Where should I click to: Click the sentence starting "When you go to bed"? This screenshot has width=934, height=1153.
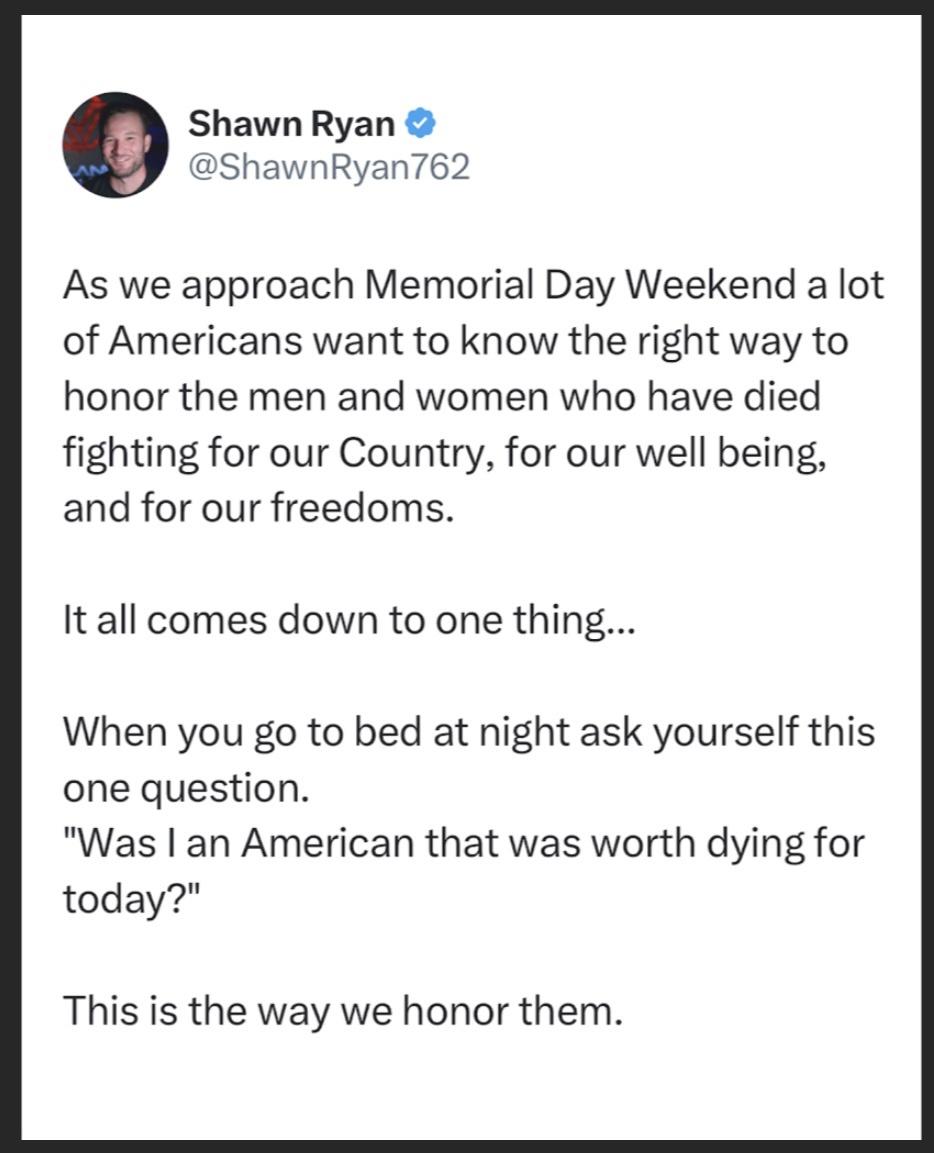(468, 732)
